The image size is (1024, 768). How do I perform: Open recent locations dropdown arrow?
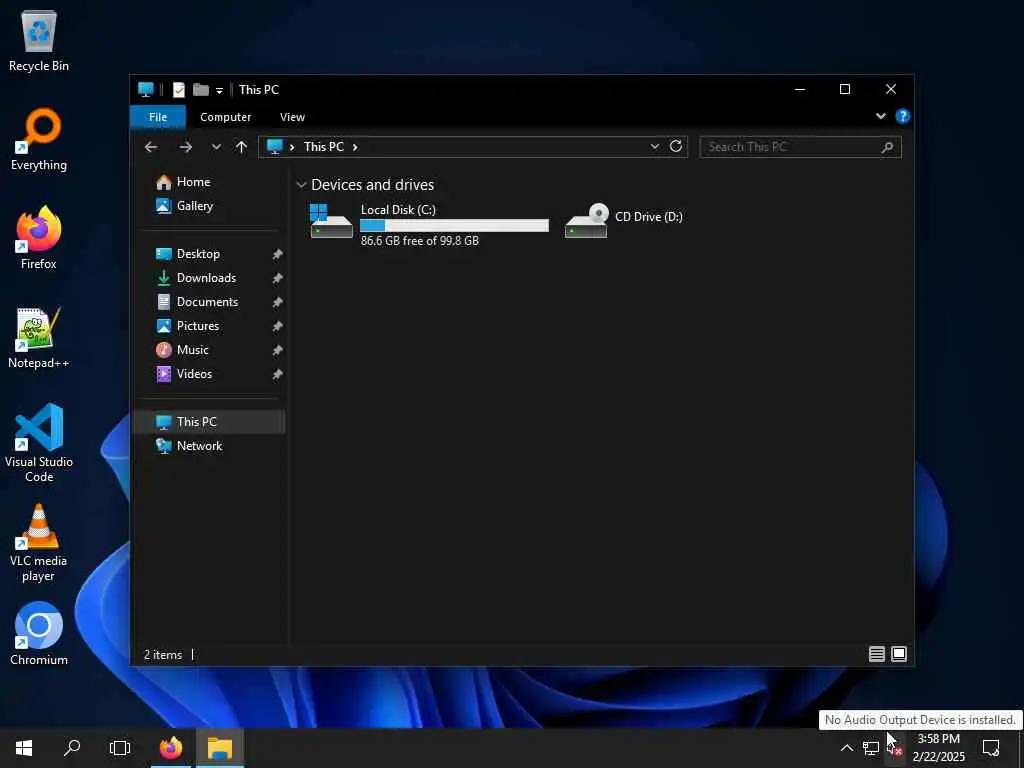coord(216,147)
